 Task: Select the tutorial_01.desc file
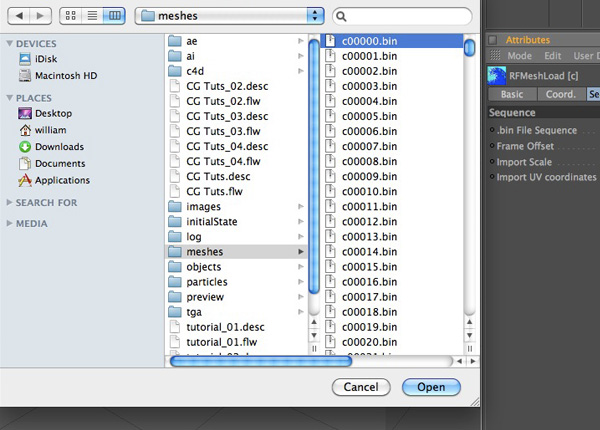(236, 327)
